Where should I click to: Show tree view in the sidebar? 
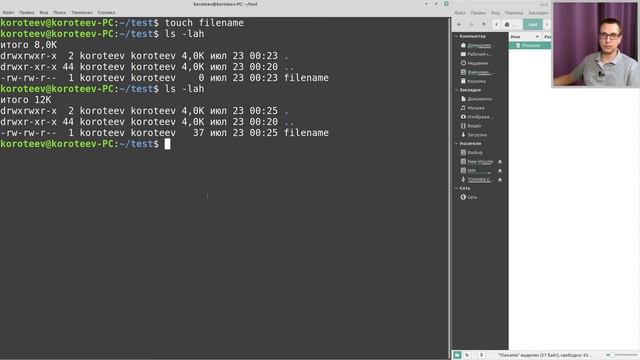coord(468,355)
